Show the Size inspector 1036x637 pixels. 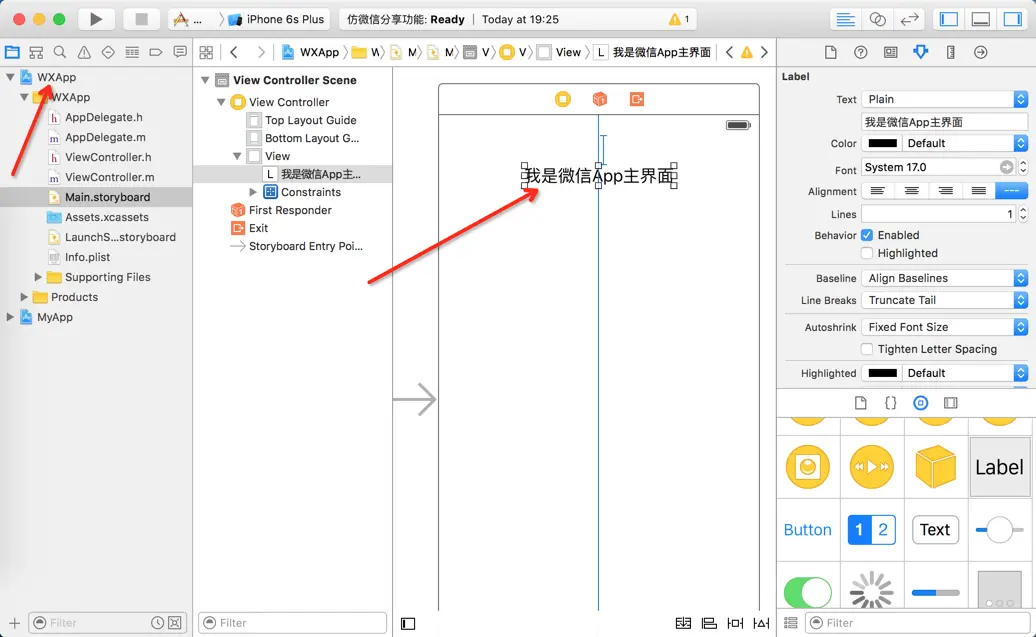[950, 52]
